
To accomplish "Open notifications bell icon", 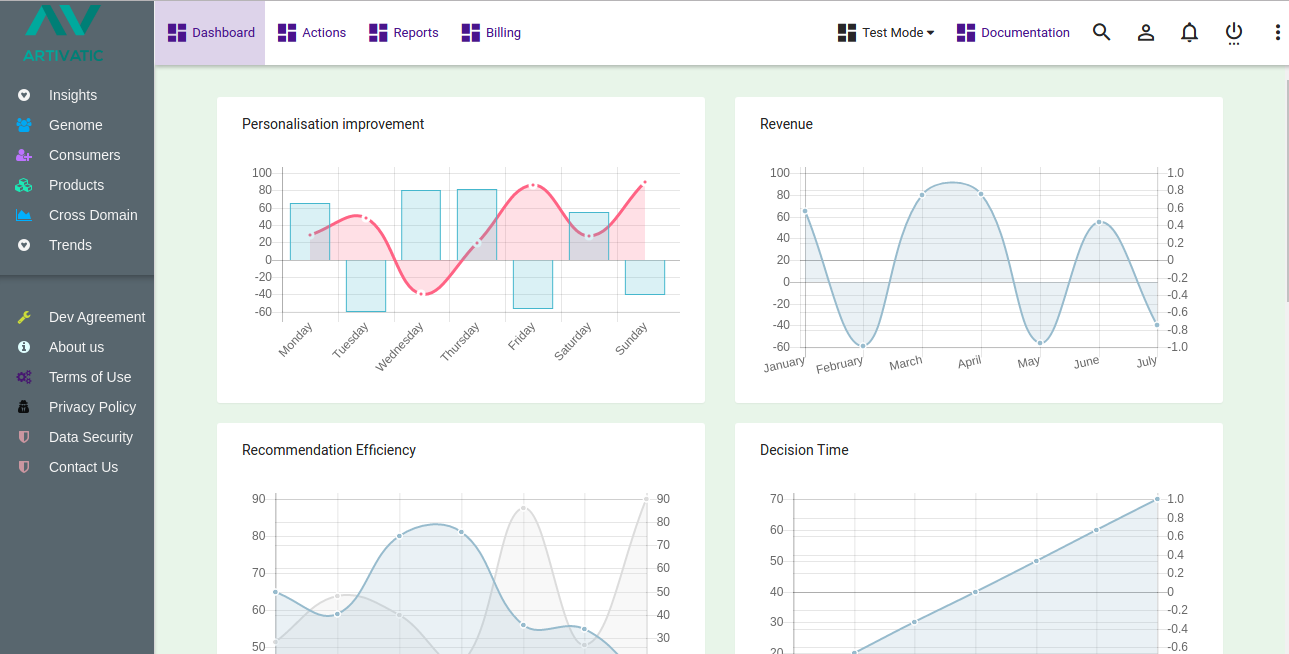I will (x=1189, y=32).
